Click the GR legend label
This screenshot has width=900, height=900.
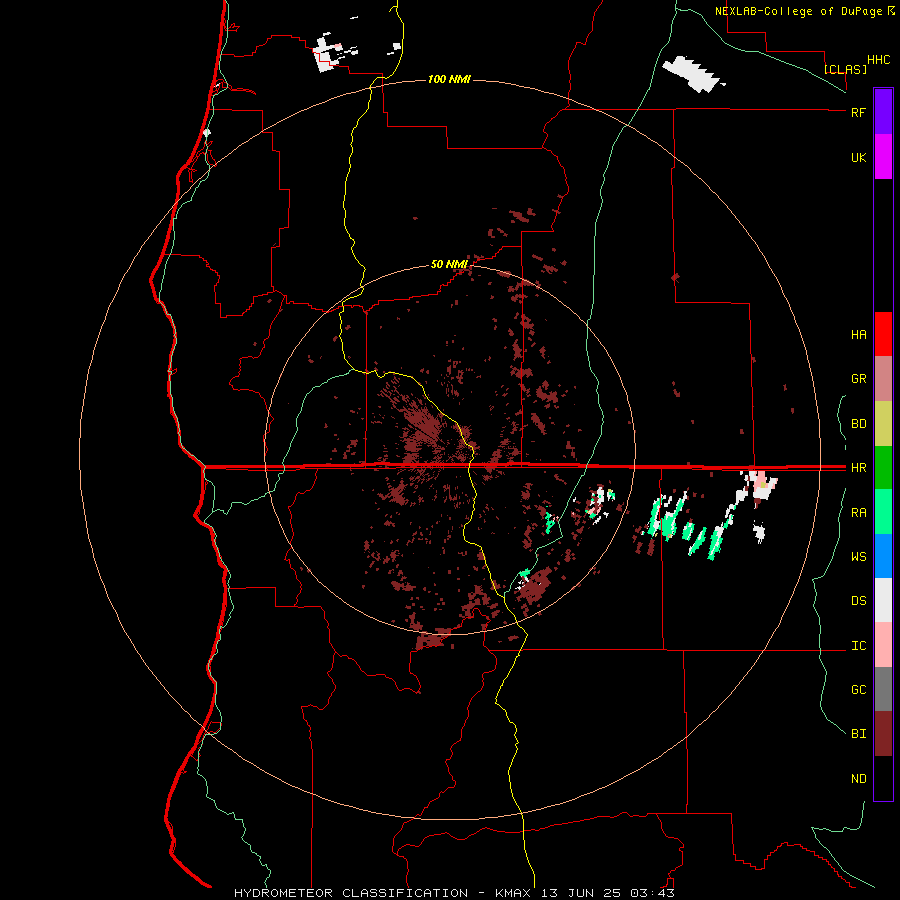point(858,379)
